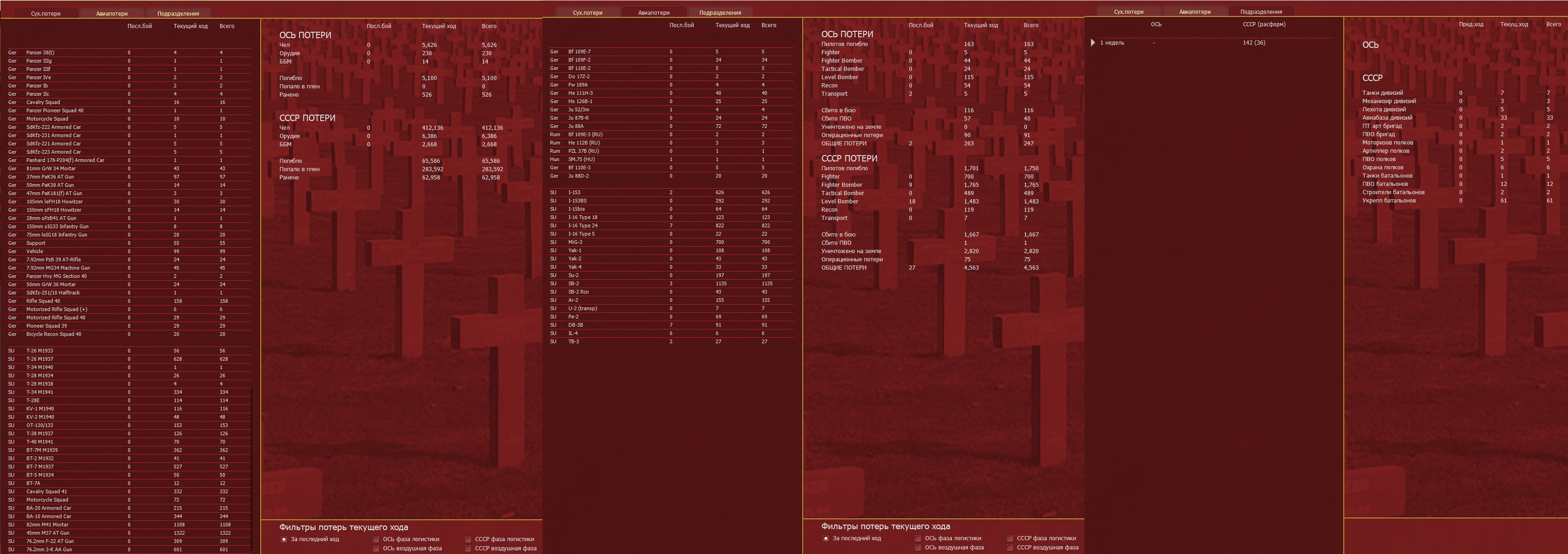Select 'За последний ход' radio under ground losses
The image size is (1568, 554).
[284, 539]
